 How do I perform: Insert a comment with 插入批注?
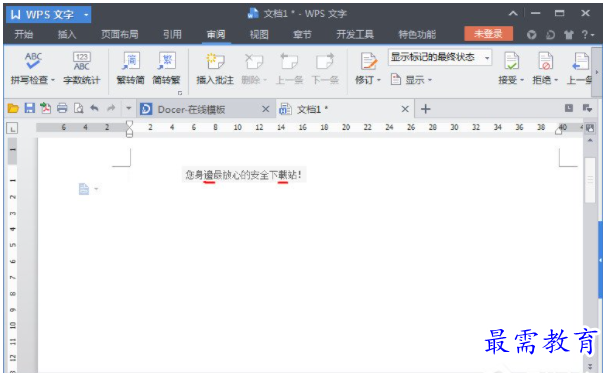(x=215, y=68)
